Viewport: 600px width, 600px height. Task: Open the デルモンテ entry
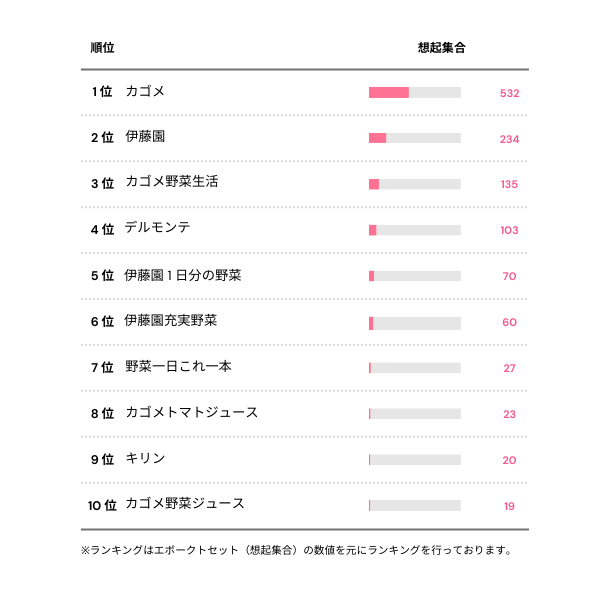(x=158, y=229)
